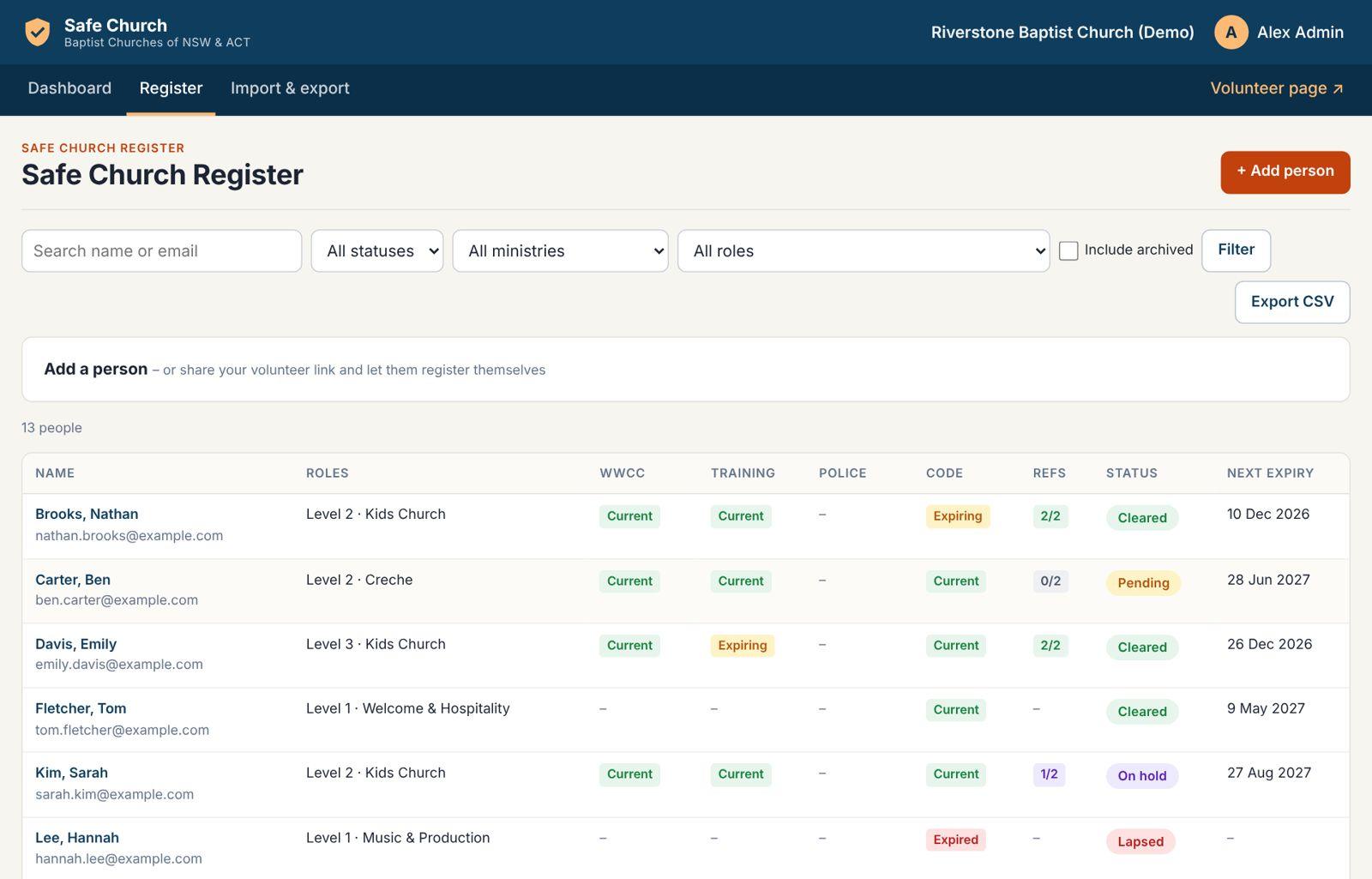
Task: Open the Volunteer page link
Action: point(1277,88)
